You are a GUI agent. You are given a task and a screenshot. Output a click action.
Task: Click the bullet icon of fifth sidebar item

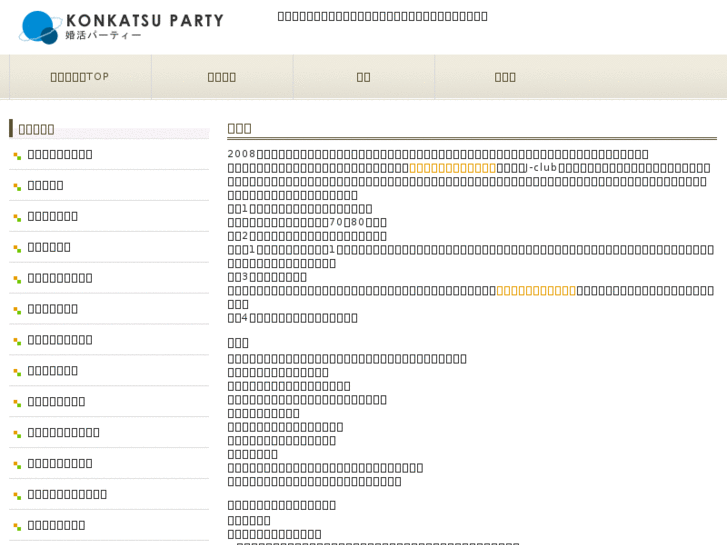(17, 279)
